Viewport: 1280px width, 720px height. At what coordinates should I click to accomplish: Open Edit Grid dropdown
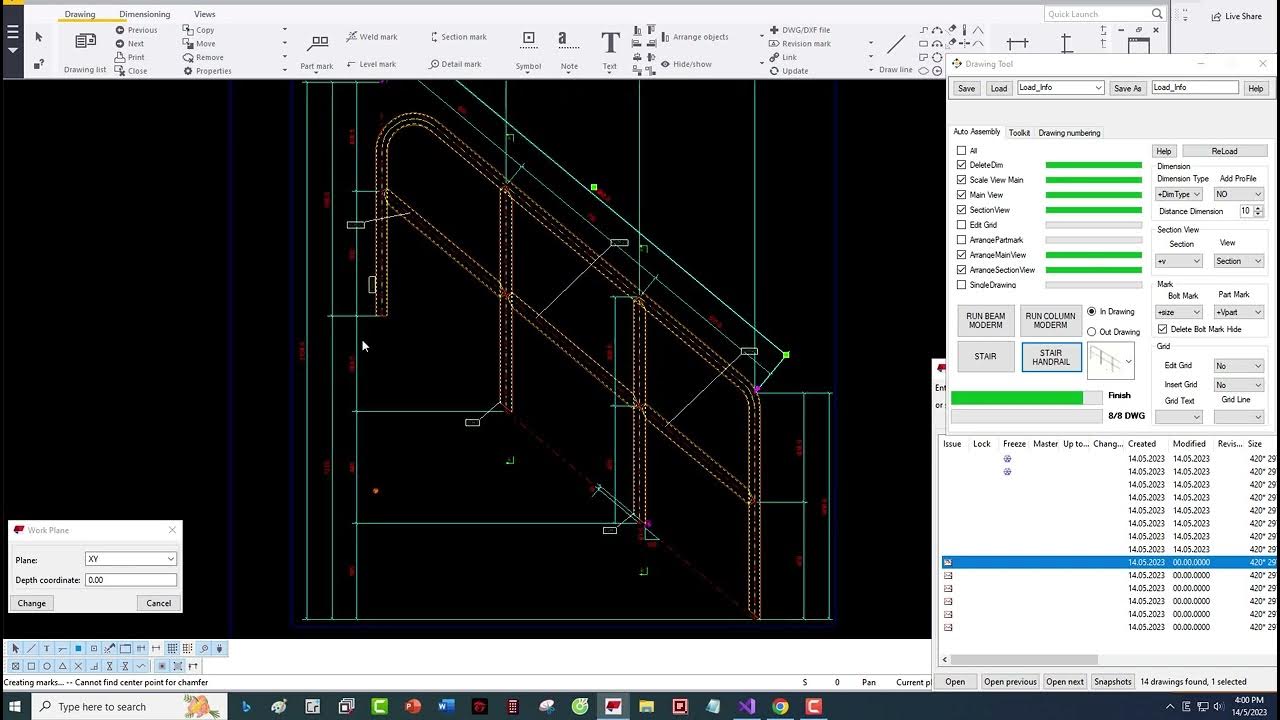(1239, 366)
